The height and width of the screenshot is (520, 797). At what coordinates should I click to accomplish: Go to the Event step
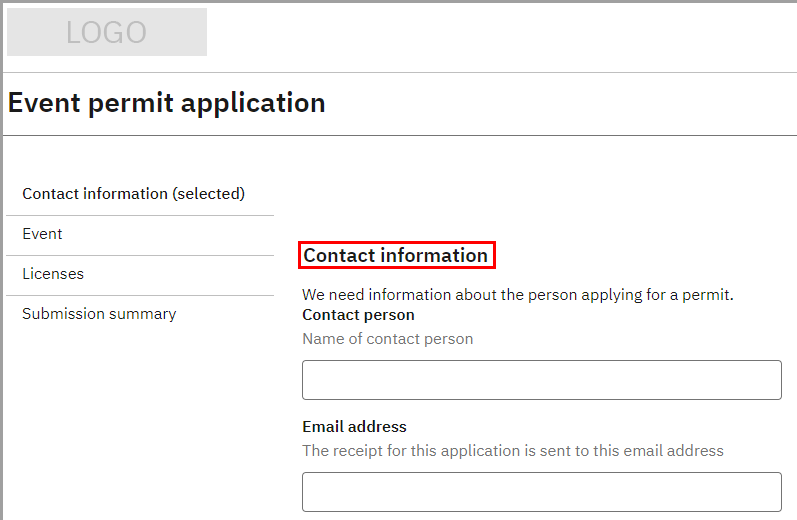(x=42, y=234)
